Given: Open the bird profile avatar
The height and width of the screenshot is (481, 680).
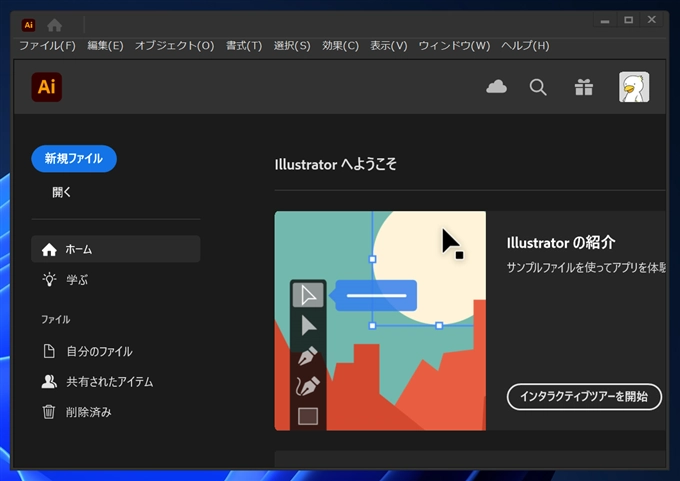Looking at the screenshot, I should pyautogui.click(x=634, y=87).
